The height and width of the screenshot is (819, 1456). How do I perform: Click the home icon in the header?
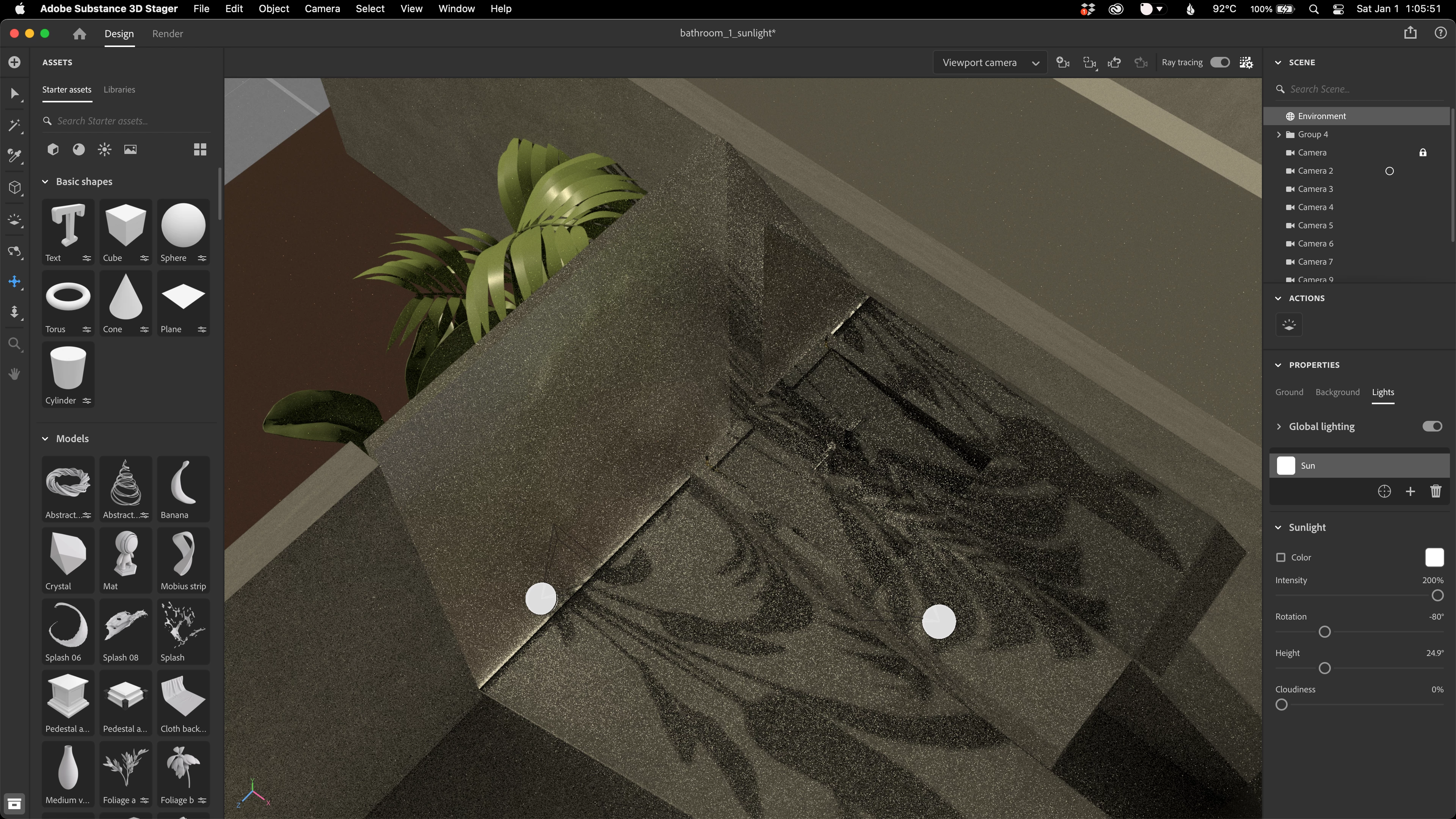79,34
